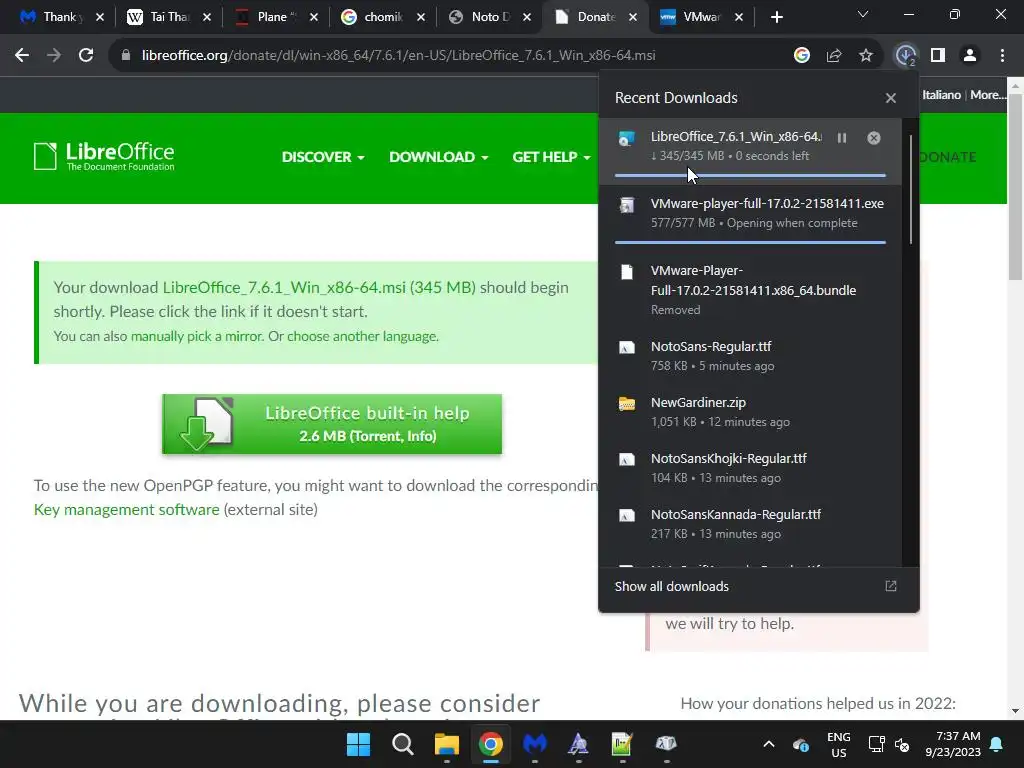The height and width of the screenshot is (768, 1024).
Task: Click the address bar URL
Action: [x=398, y=56]
